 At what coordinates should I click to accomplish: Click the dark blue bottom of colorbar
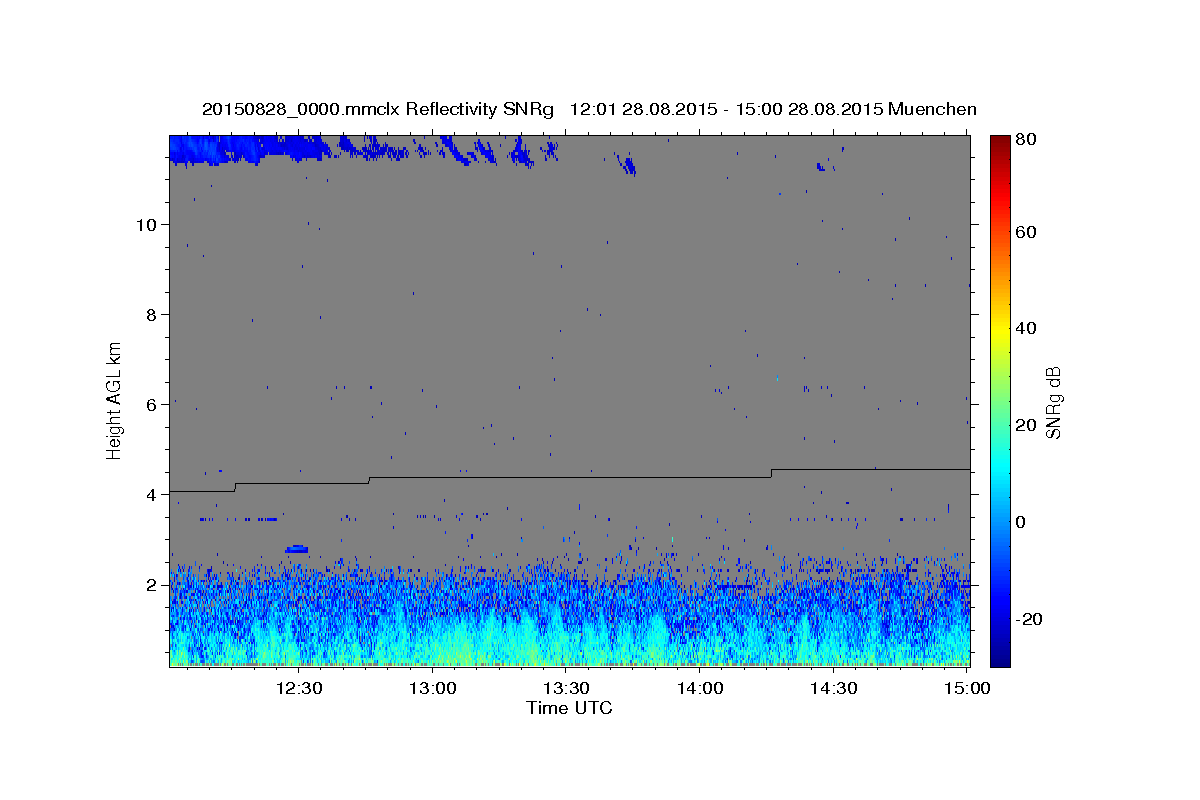click(x=1000, y=659)
